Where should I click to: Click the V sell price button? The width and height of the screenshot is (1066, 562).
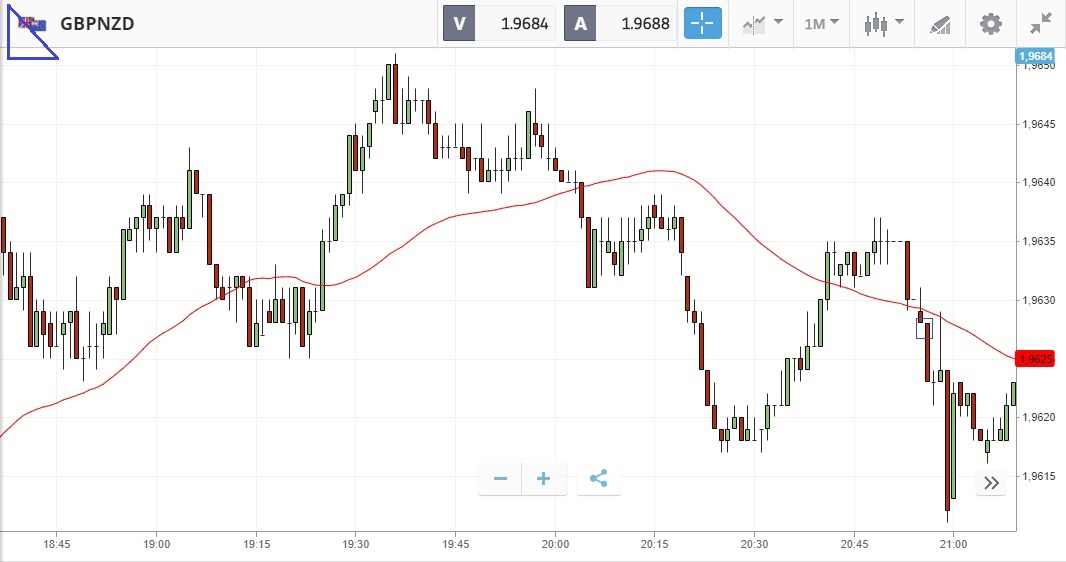click(500, 24)
